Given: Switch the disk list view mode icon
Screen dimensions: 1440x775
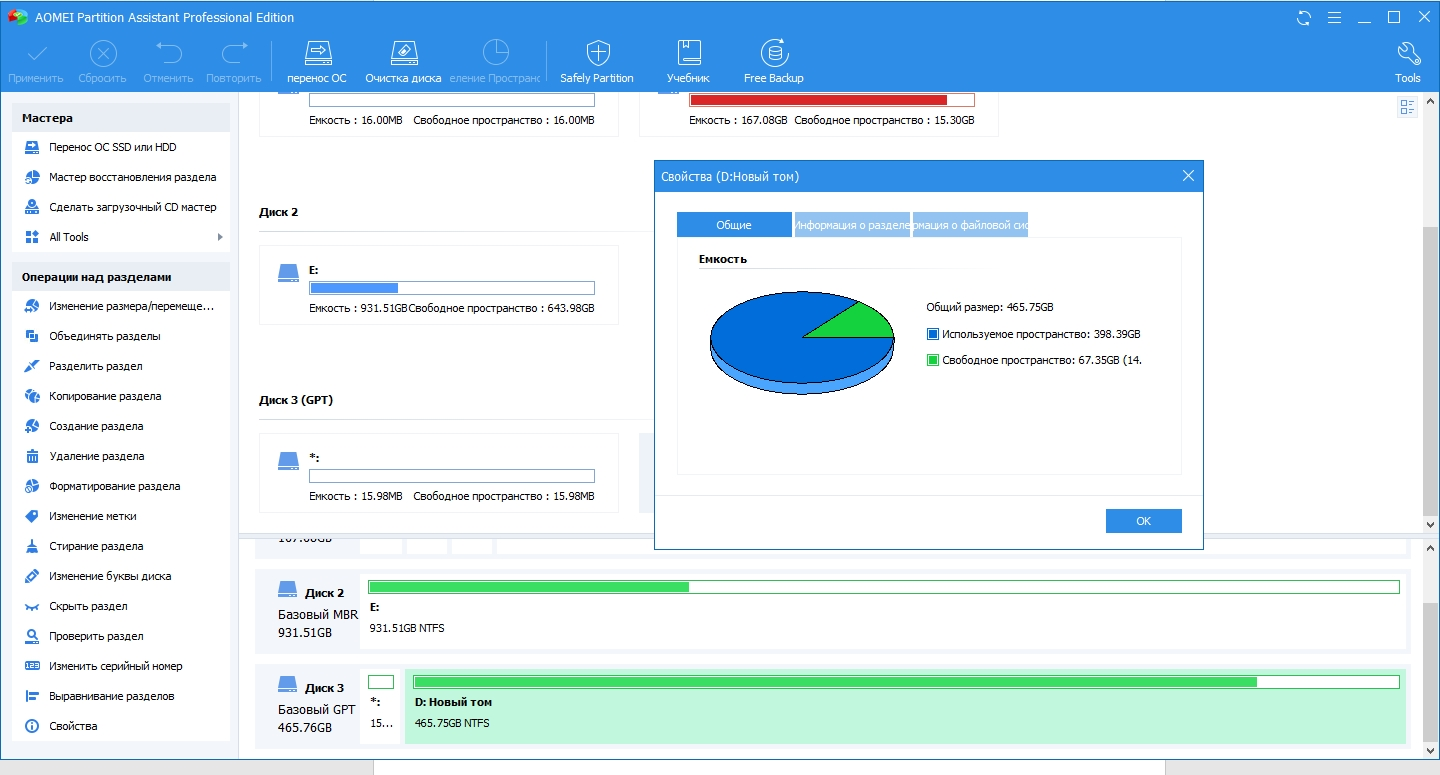Looking at the screenshot, I should point(1408,107).
